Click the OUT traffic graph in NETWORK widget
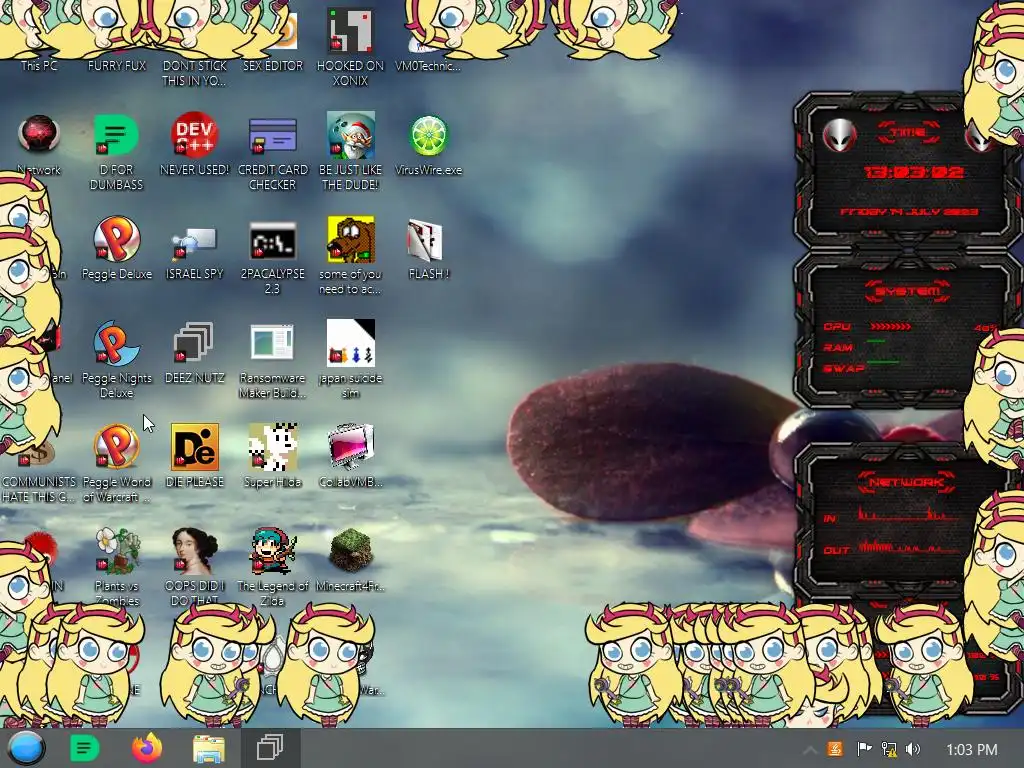 tap(908, 546)
